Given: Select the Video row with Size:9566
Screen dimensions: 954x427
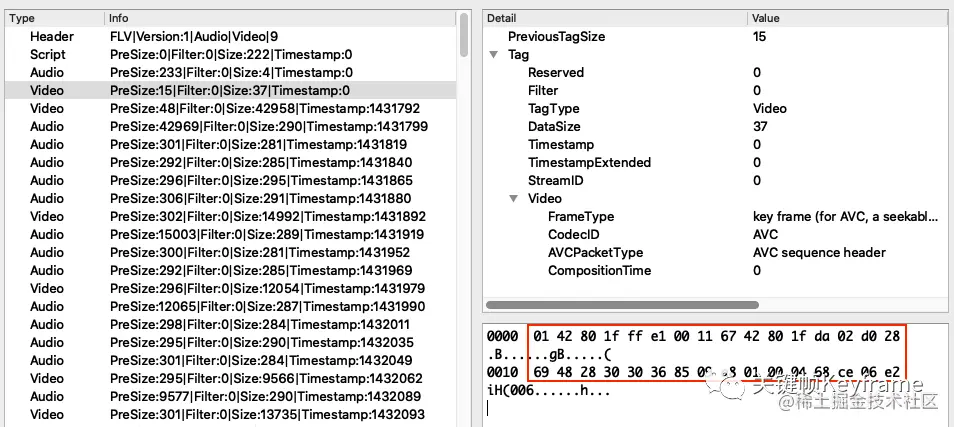Looking at the screenshot, I should (x=231, y=378).
